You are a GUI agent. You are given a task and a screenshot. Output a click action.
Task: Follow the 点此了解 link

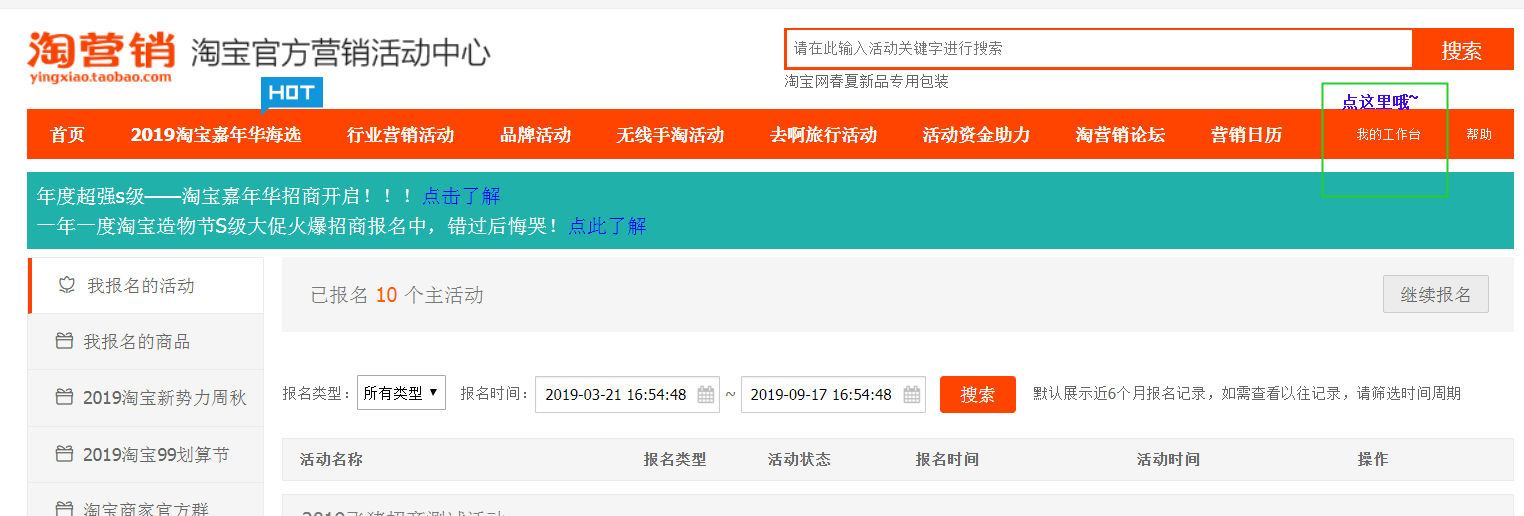pos(608,226)
